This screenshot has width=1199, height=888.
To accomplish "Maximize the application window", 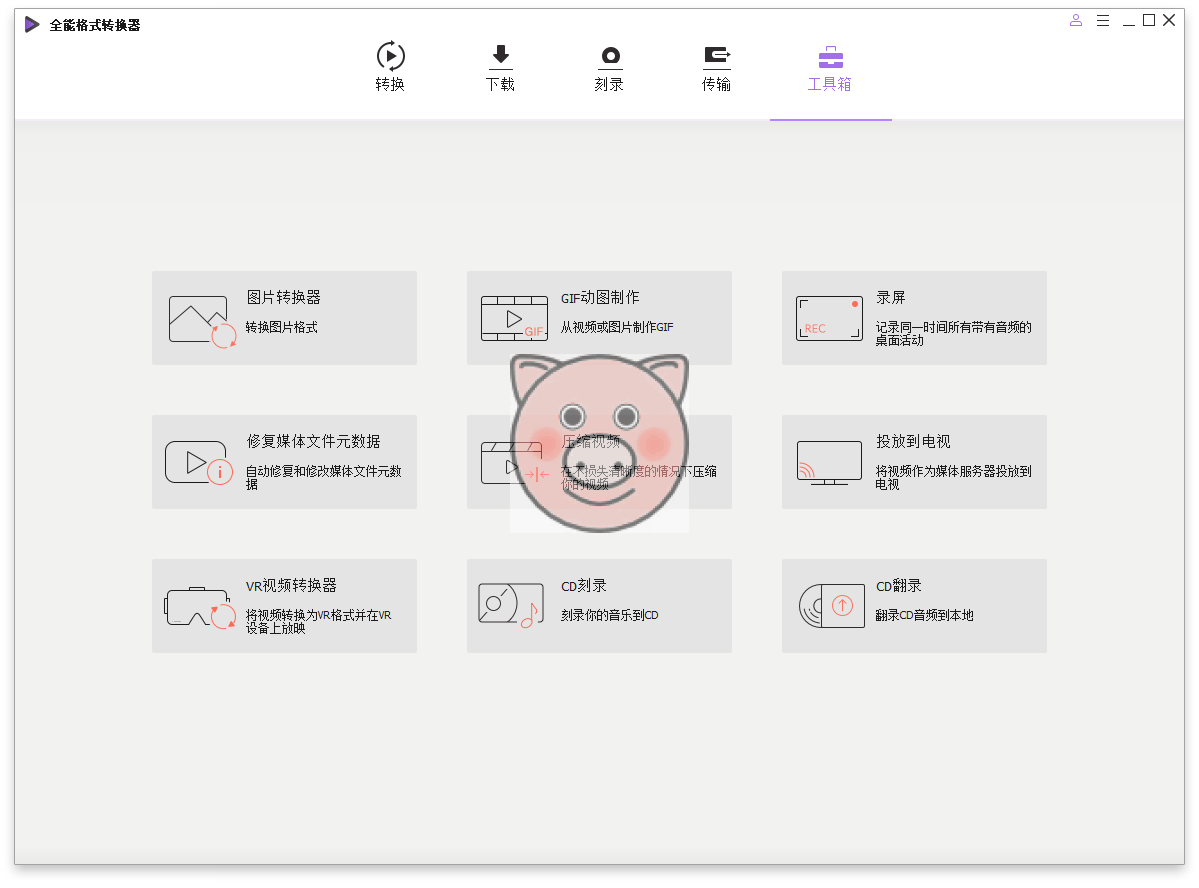I will (1149, 21).
